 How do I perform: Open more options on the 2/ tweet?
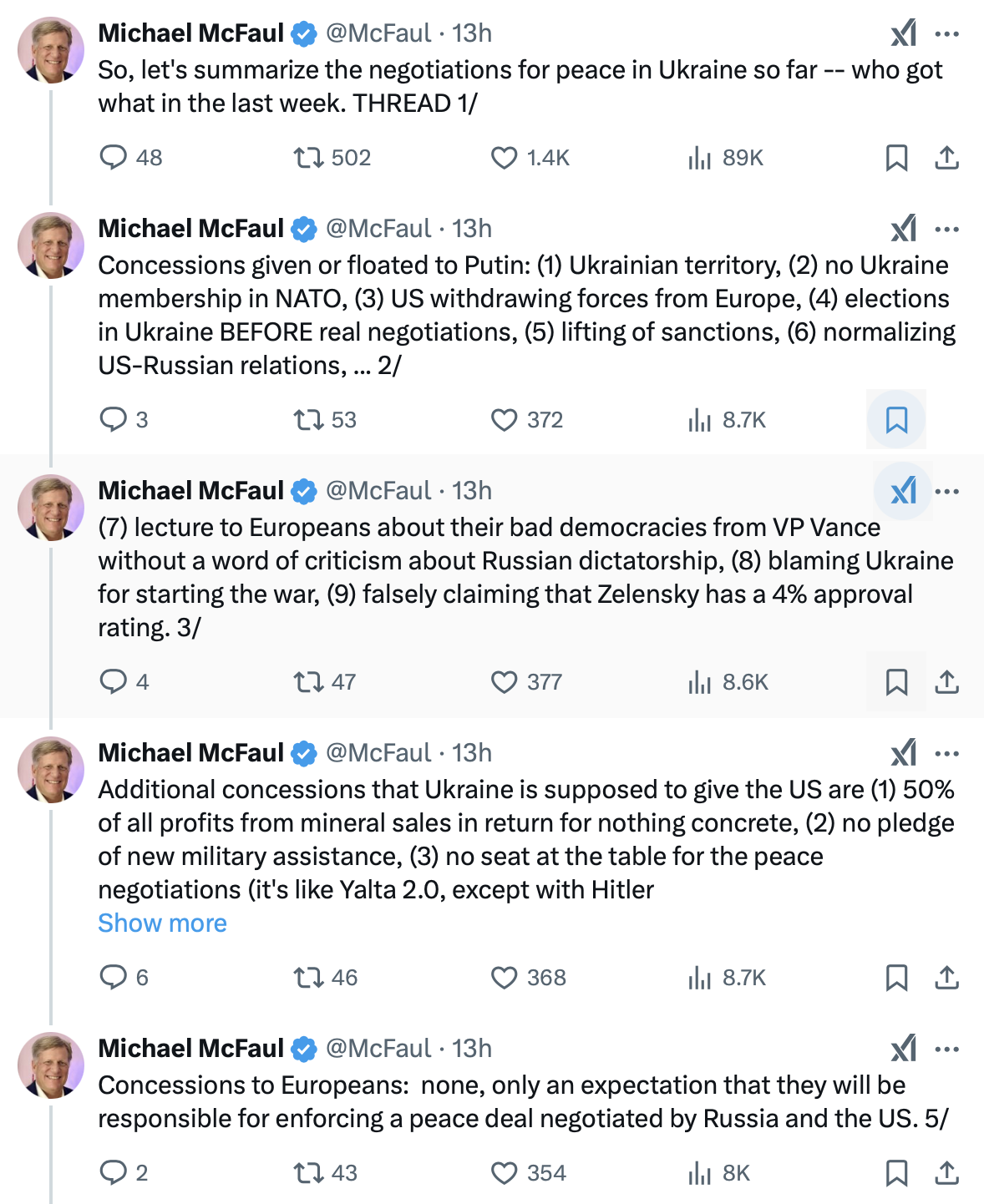(x=946, y=229)
